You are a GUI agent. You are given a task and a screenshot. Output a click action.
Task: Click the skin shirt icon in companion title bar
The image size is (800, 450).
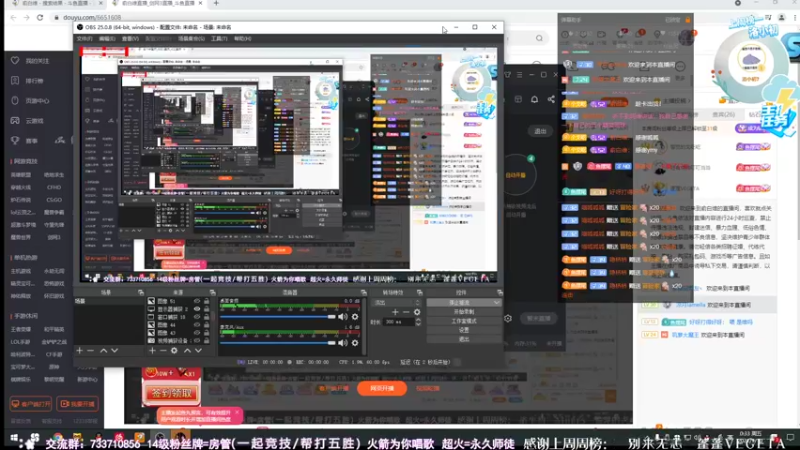tap(507, 74)
